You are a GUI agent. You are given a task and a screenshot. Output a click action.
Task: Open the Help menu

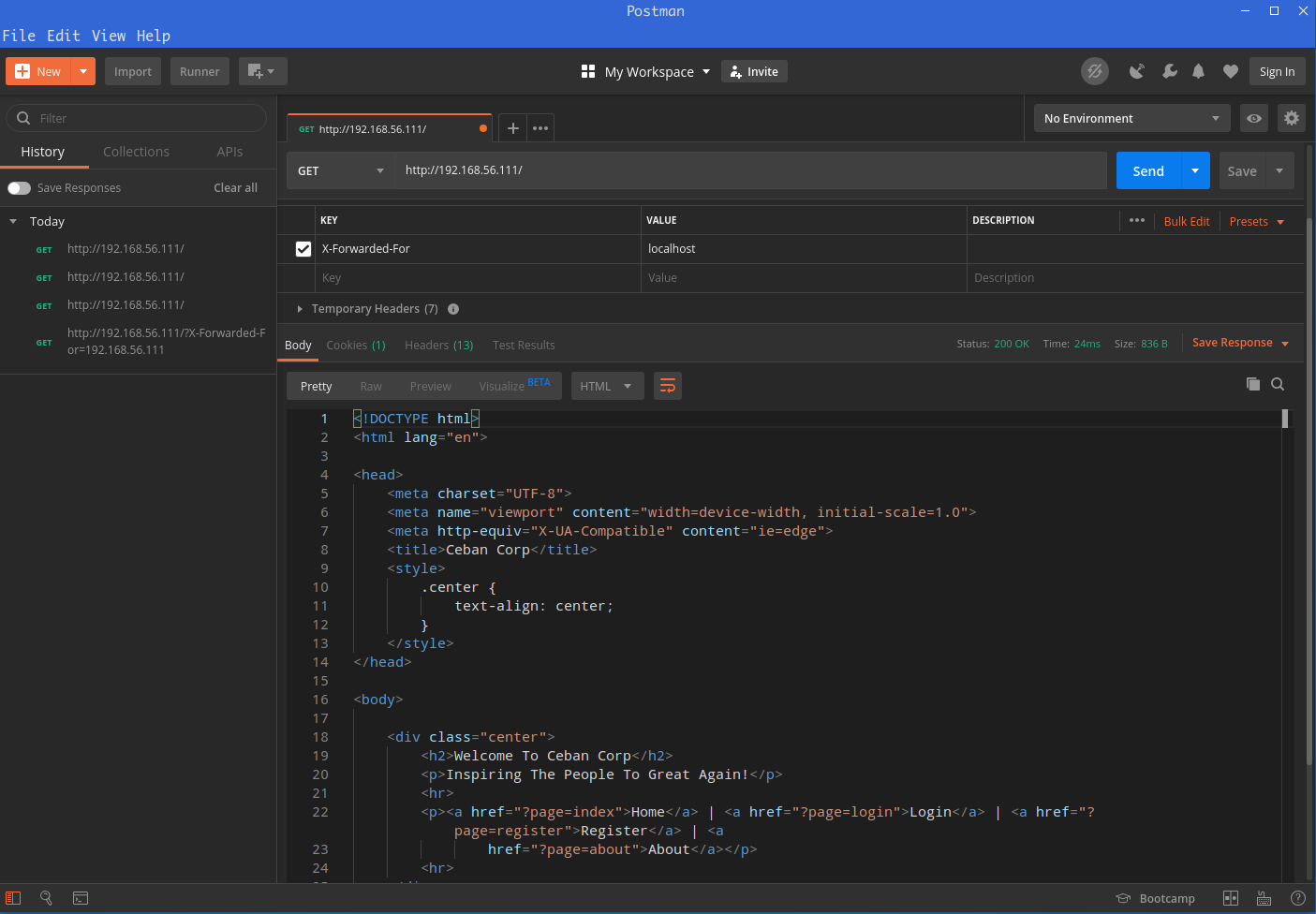tap(154, 36)
